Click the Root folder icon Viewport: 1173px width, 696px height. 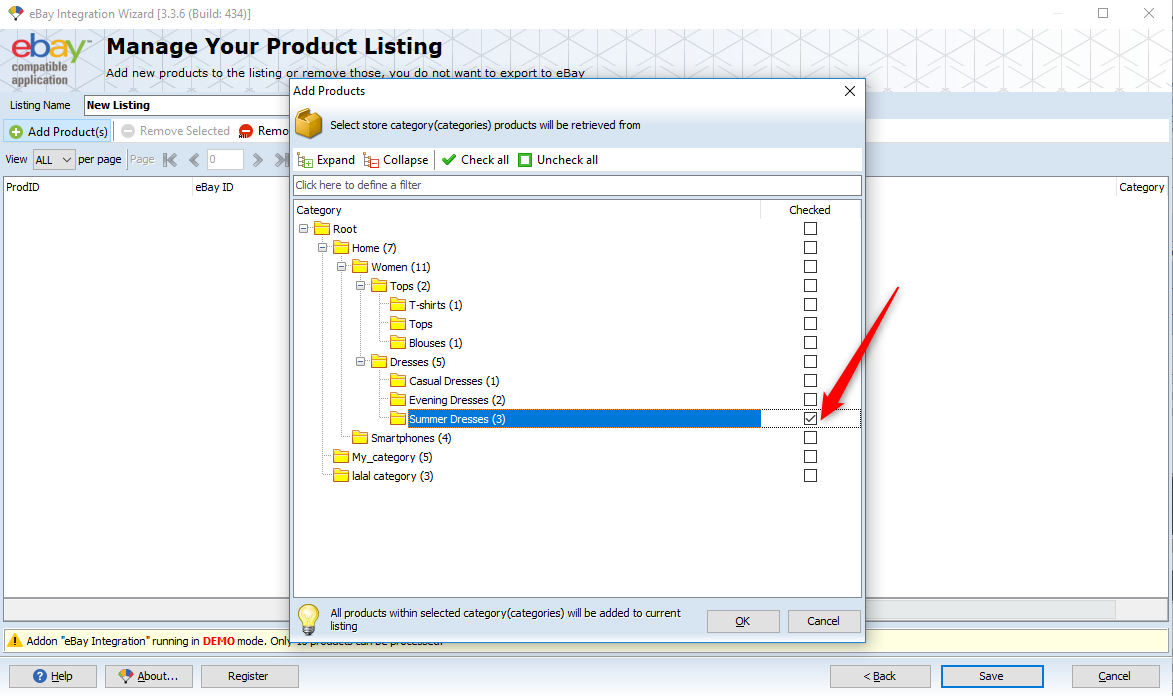click(x=322, y=228)
